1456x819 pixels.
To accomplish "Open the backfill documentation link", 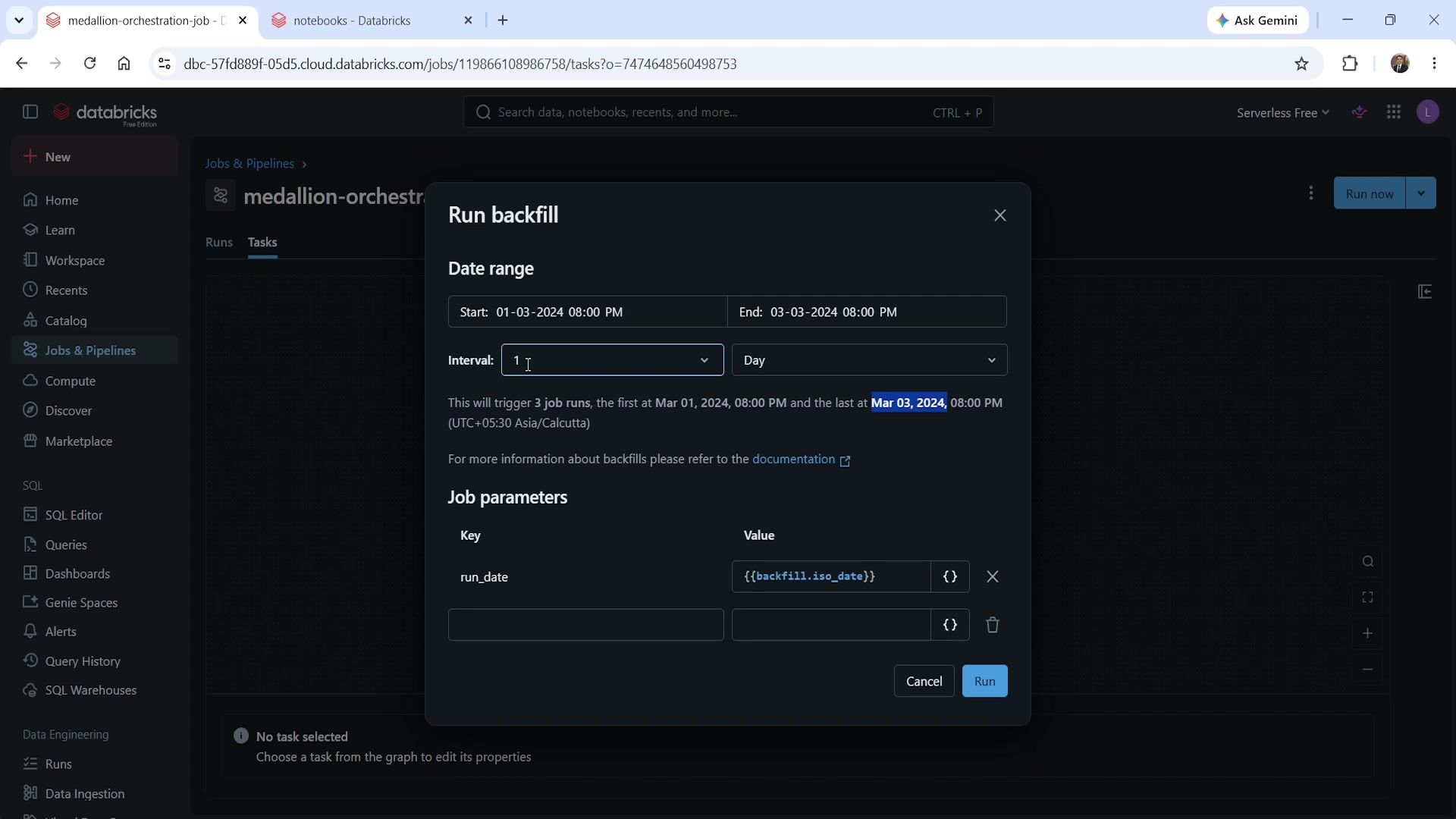I will (801, 460).
